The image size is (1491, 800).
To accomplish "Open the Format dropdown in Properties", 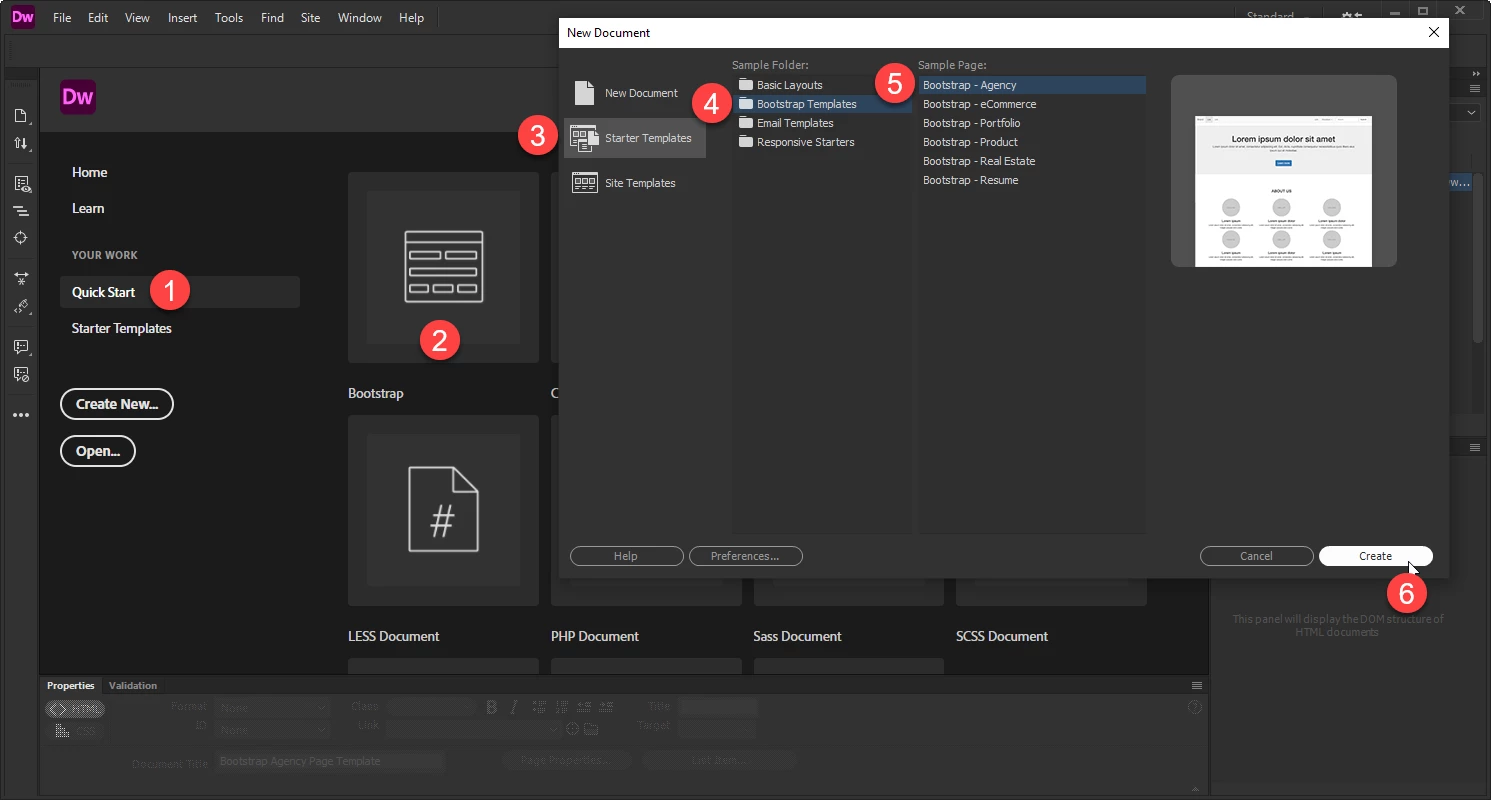I will pyautogui.click(x=271, y=707).
